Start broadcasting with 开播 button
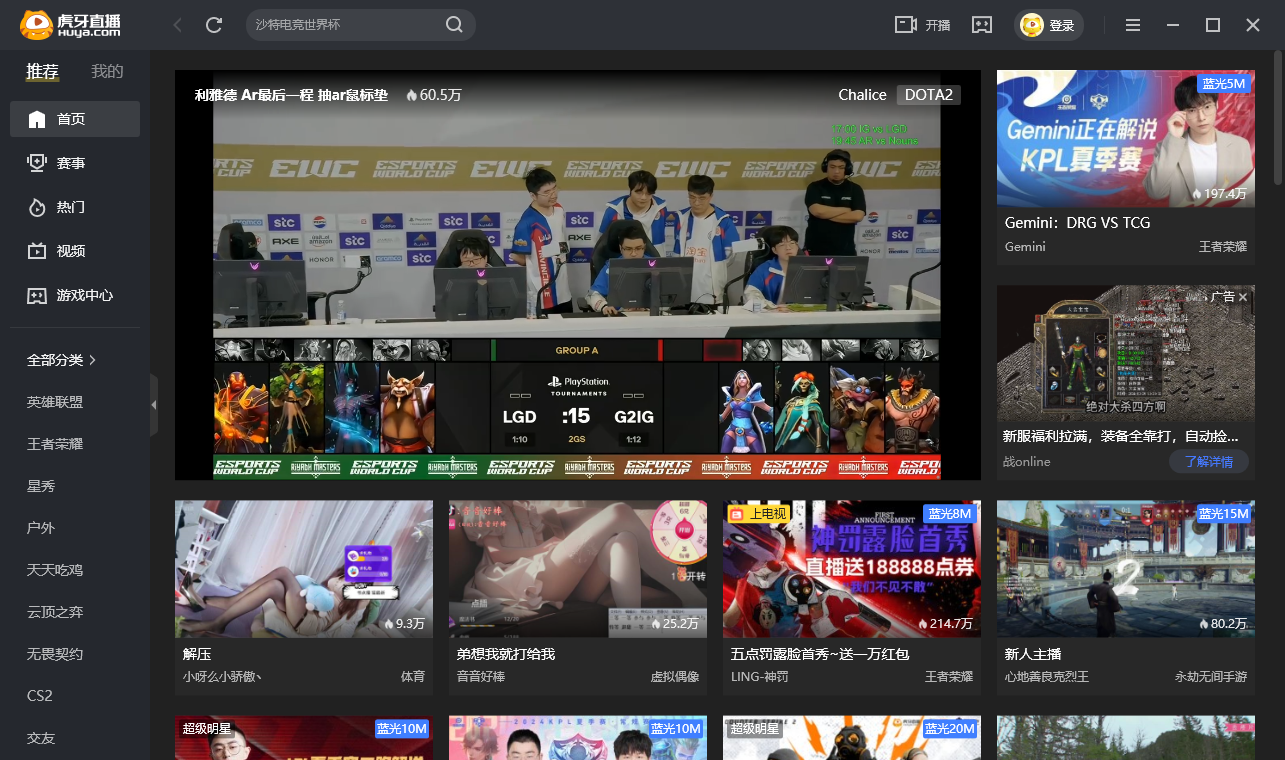 click(922, 25)
